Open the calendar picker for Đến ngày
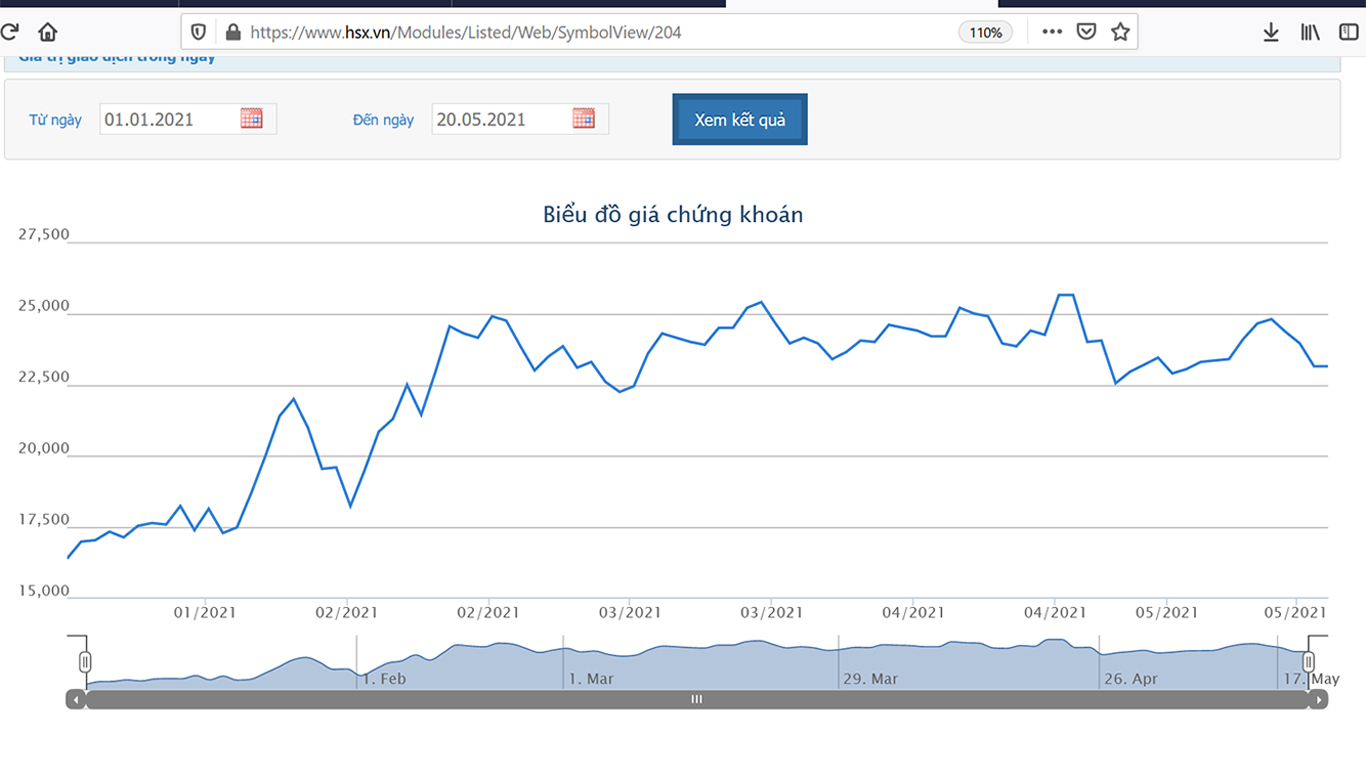Viewport: 1366px width, 768px height. pos(584,118)
